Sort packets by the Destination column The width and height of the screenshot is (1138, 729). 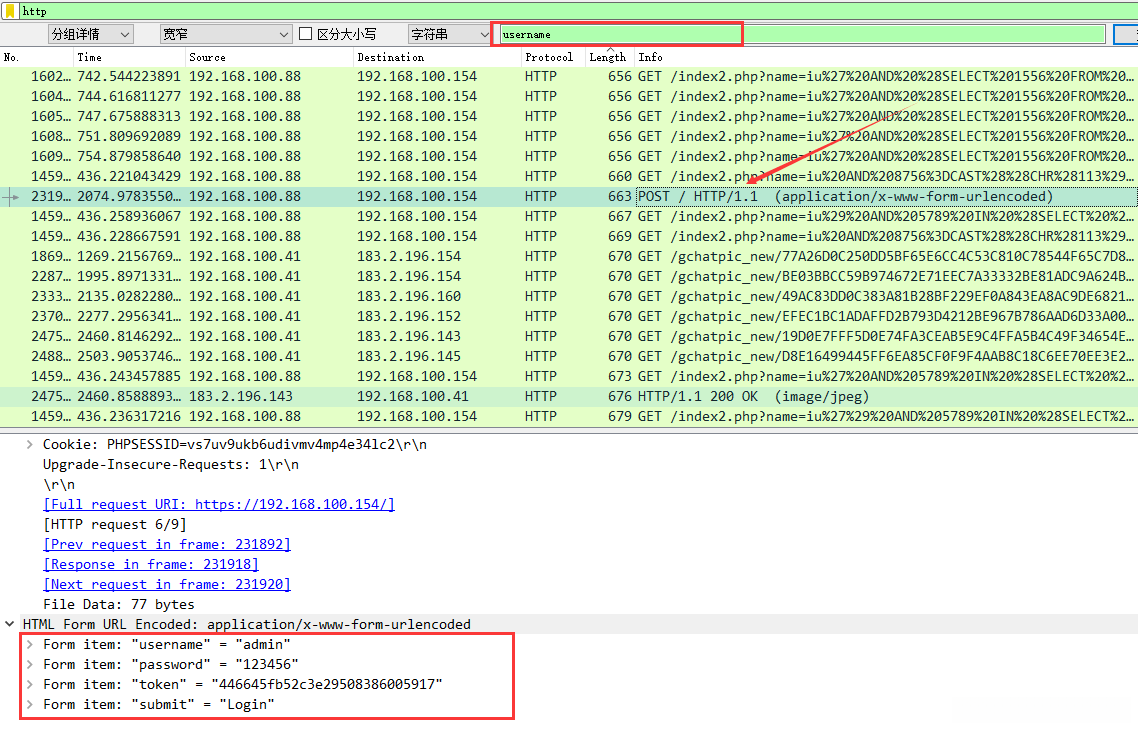tap(437, 57)
